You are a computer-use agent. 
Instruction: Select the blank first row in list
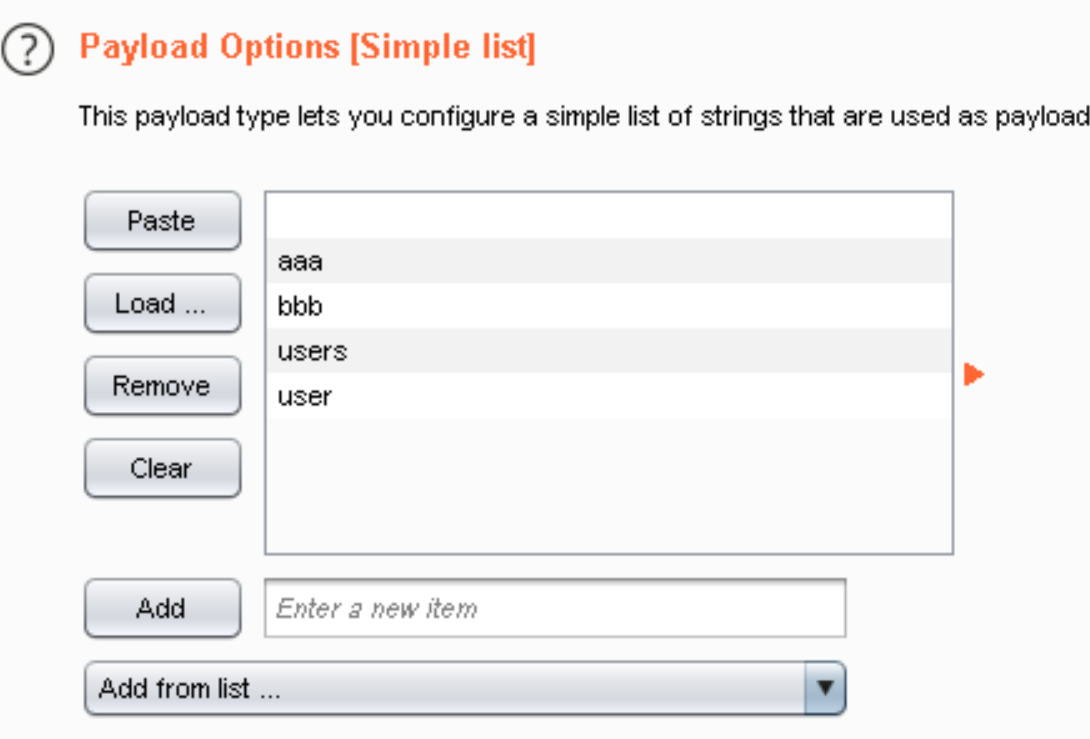click(609, 216)
